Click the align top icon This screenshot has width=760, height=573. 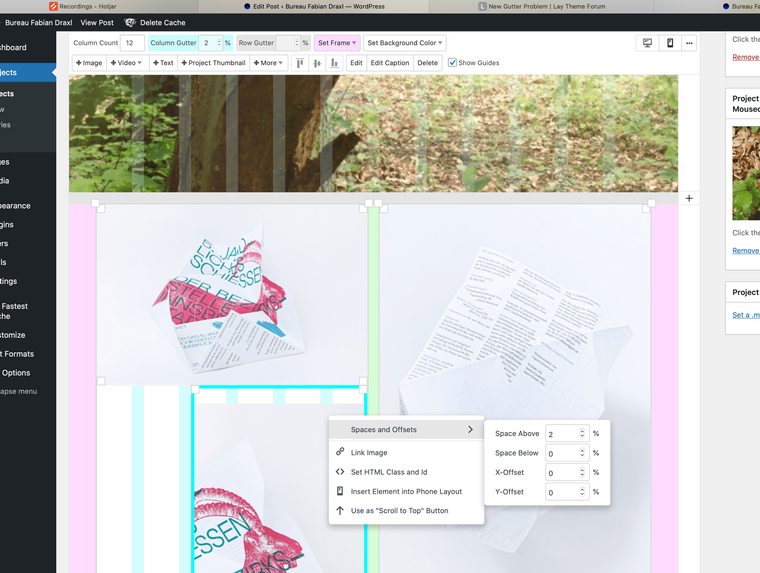click(300, 63)
